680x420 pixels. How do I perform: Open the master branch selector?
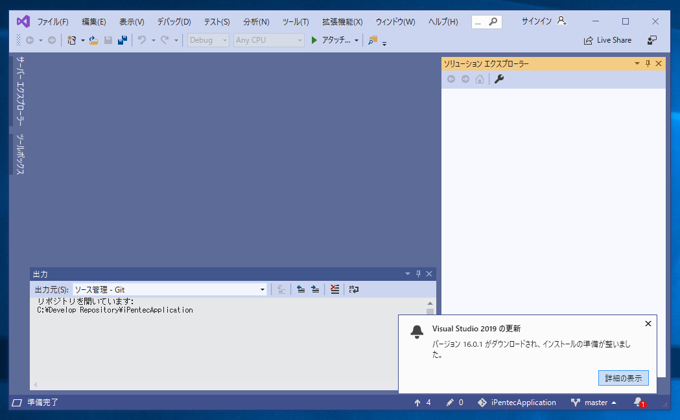coord(593,403)
